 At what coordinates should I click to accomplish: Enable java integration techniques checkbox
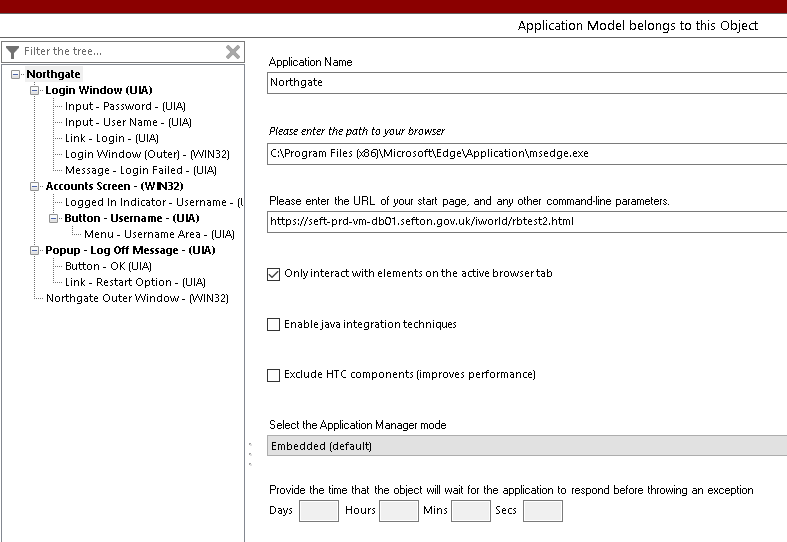274,325
